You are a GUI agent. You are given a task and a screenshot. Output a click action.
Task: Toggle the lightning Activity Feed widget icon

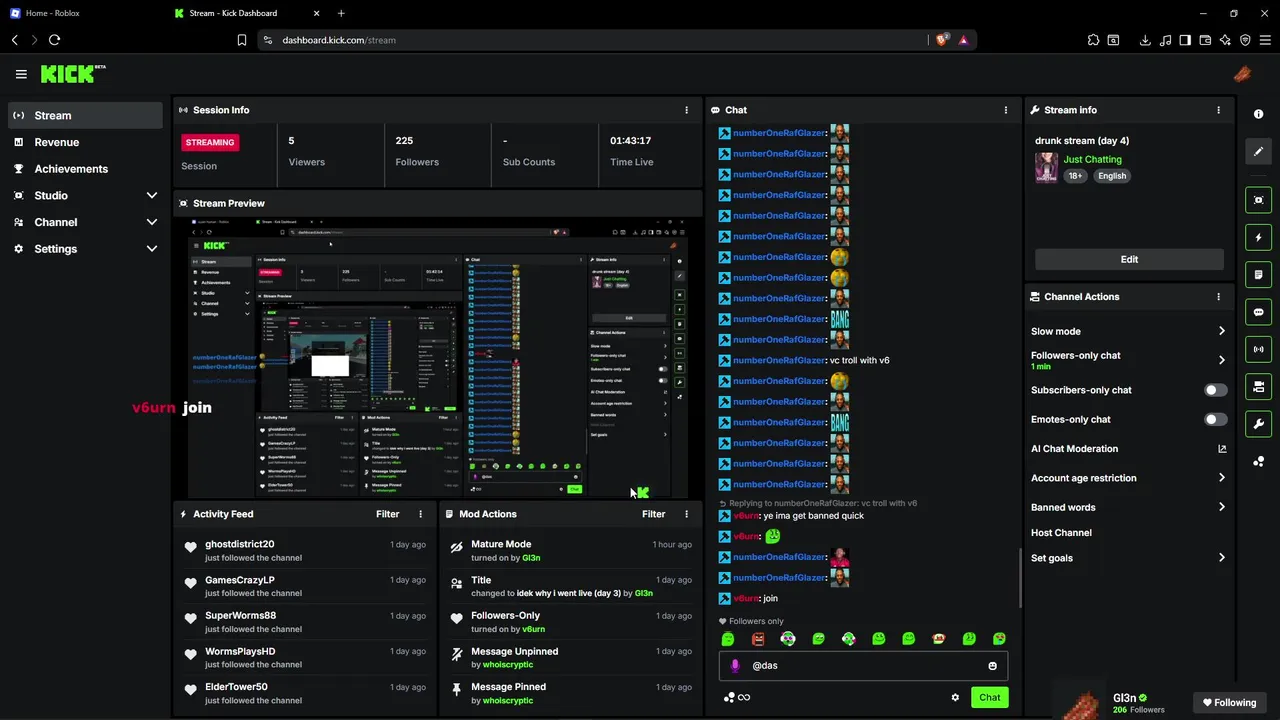pyautogui.click(x=1258, y=238)
